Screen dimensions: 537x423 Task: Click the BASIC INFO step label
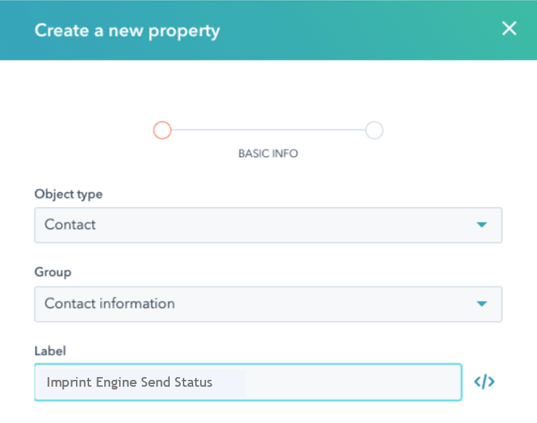coord(268,153)
